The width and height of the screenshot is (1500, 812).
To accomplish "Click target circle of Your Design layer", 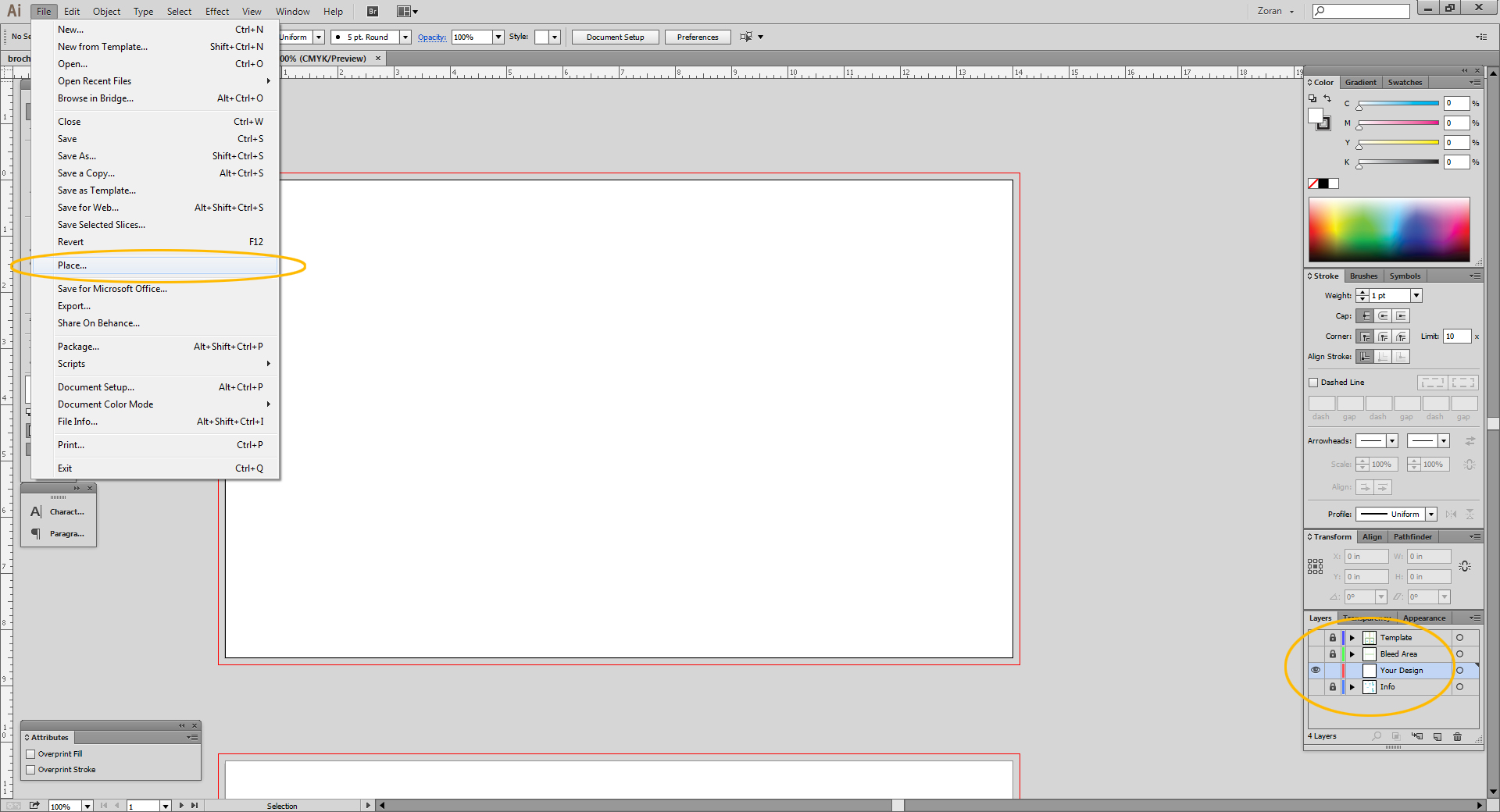I will click(x=1459, y=671).
